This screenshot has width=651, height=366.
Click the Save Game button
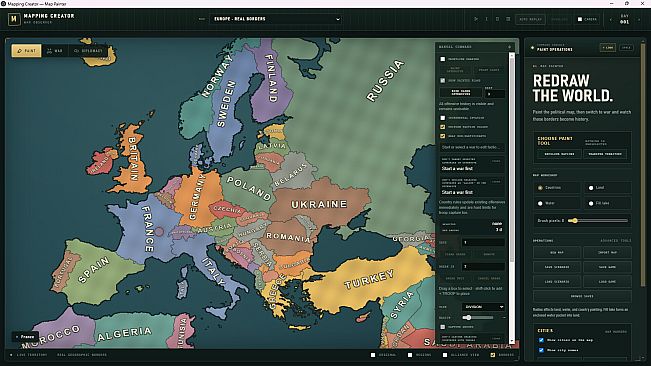pyautogui.click(x=607, y=267)
